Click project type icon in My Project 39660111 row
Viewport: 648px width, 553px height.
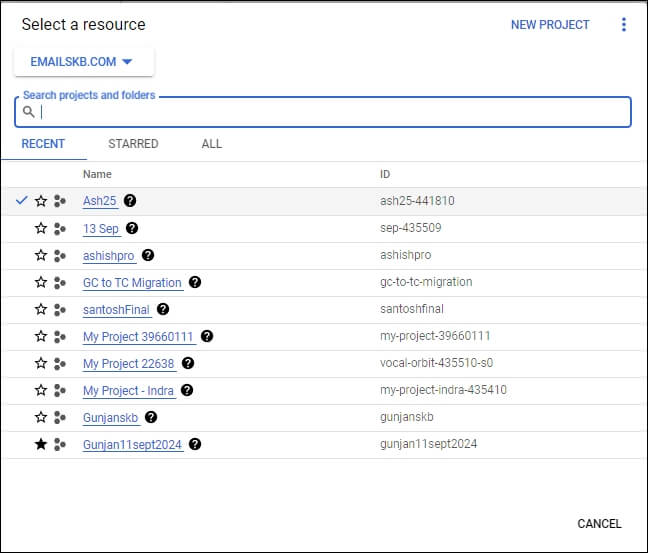[60, 337]
